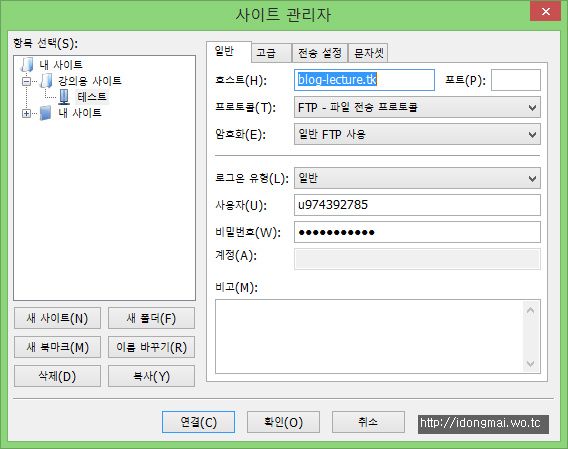
Task: Click the 새 폴더(F) button
Action: point(151,318)
